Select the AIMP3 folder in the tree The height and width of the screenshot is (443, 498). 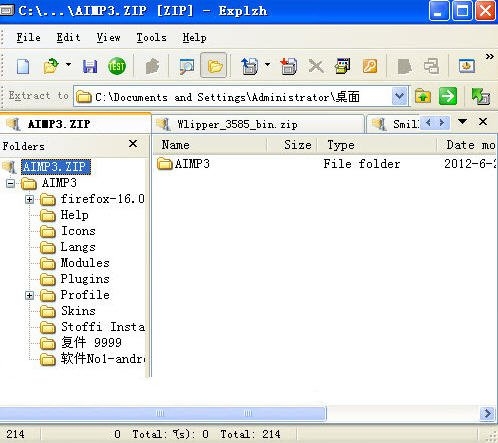(x=59, y=183)
